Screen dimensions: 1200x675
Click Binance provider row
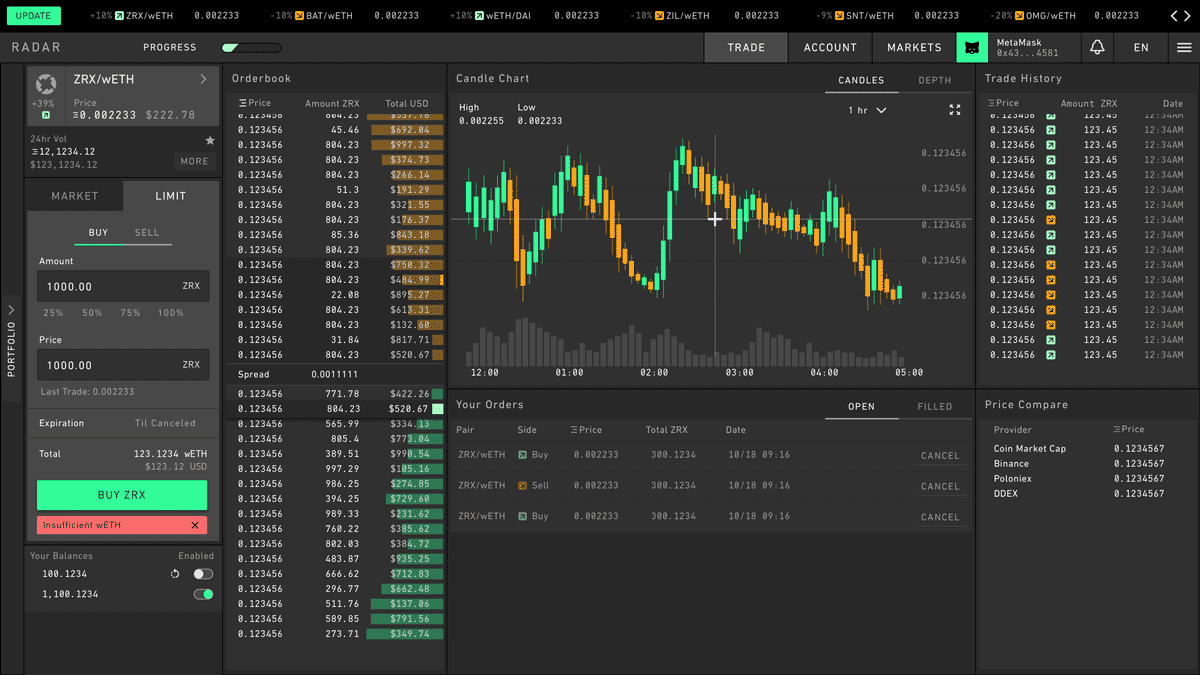[1081, 464]
